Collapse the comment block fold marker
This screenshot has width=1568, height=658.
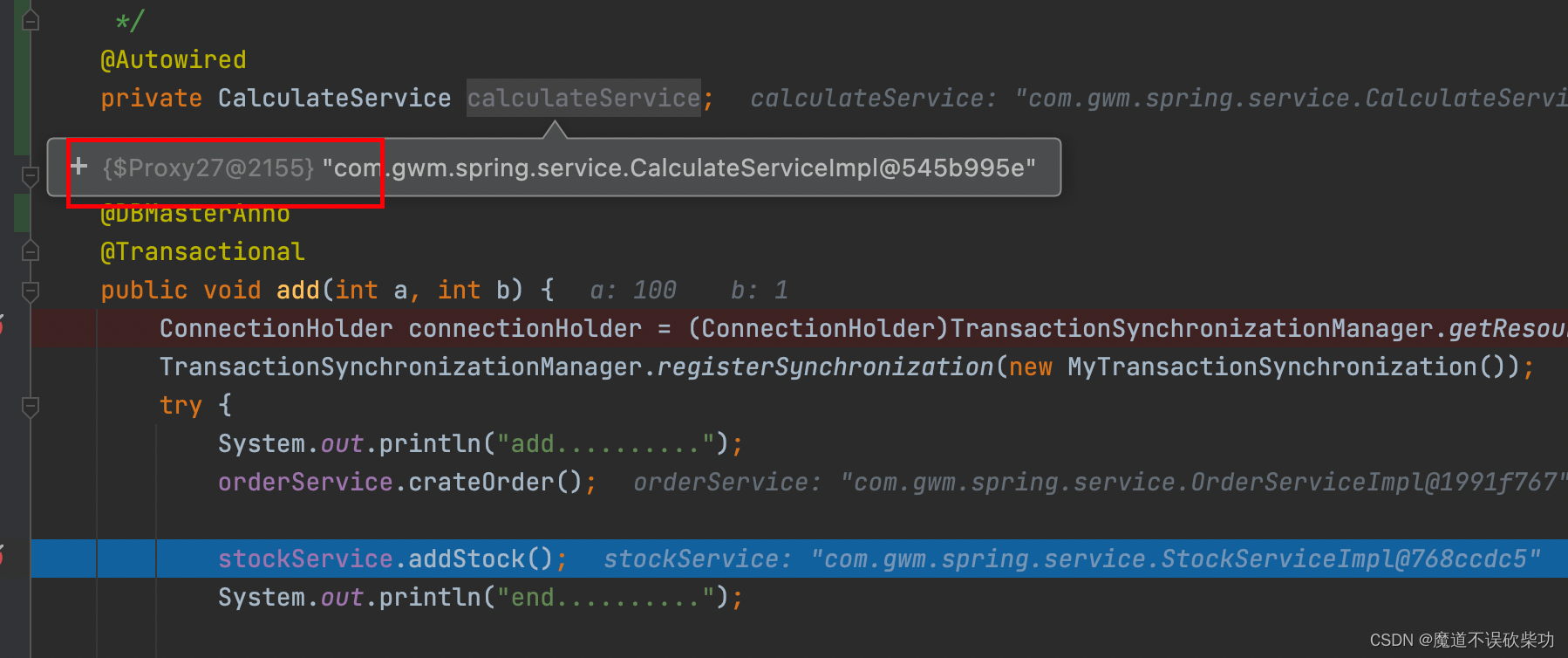pos(31,20)
